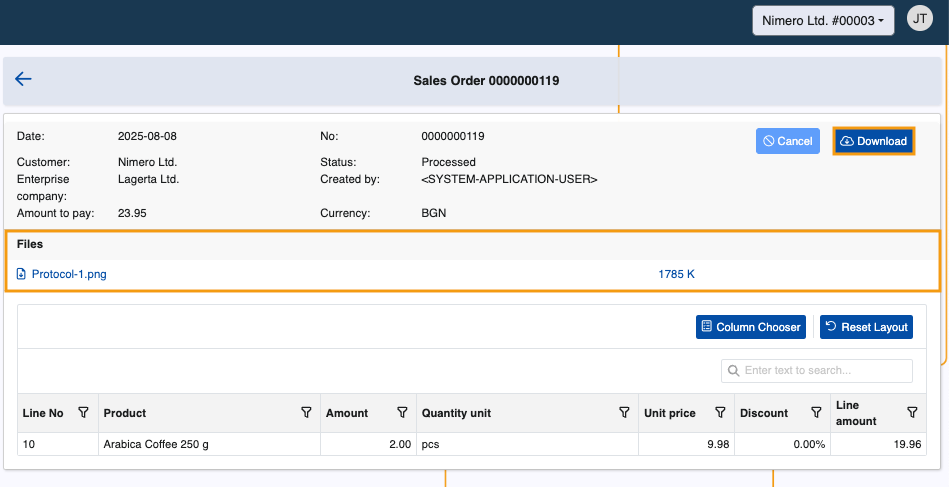
Task: Sort by the Product column header
Action: 125,413
